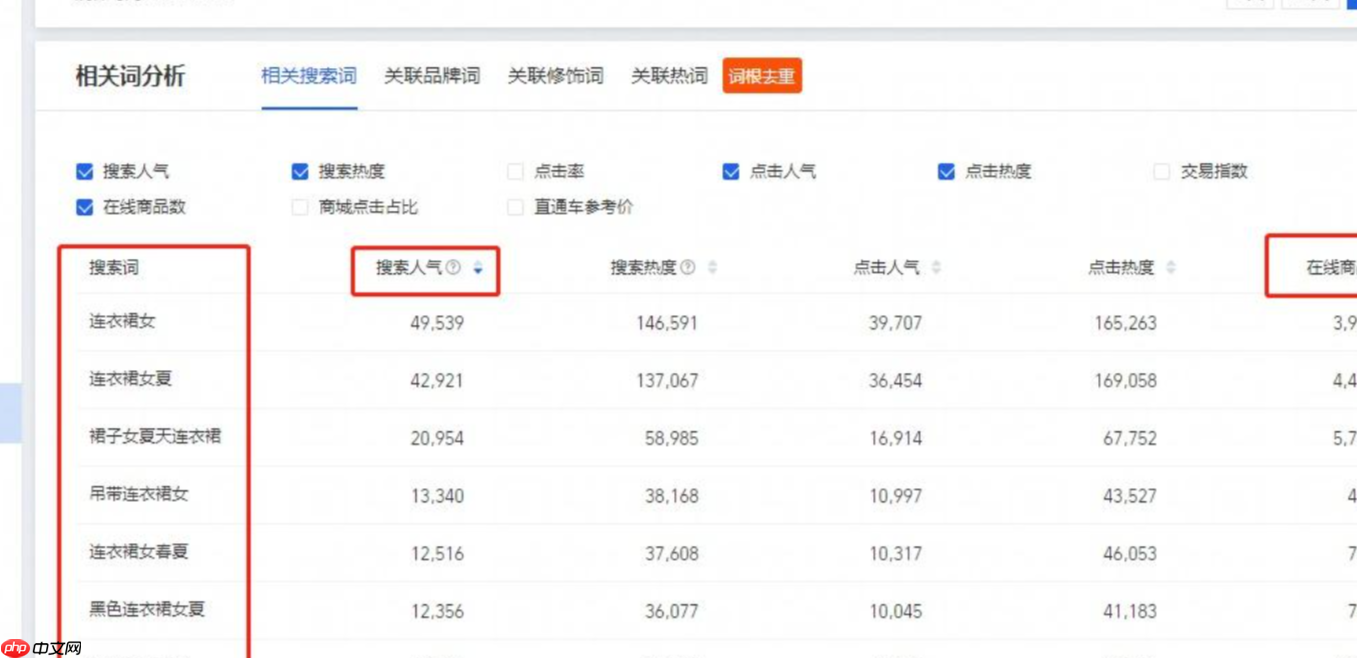Uncheck the 搜索人气 checkbox
This screenshot has width=1357, height=658.
click(x=85, y=172)
